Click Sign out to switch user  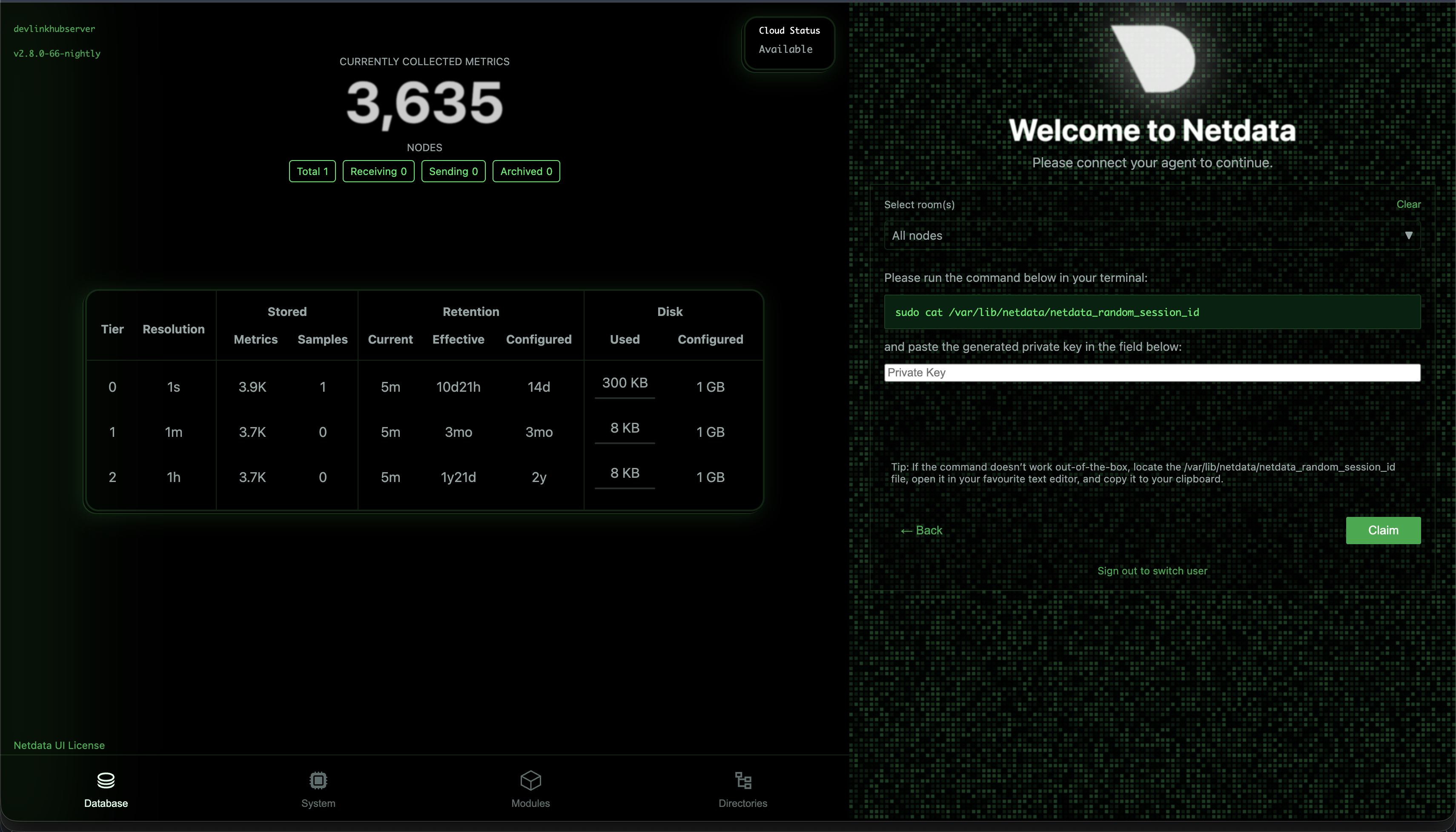pos(1152,571)
